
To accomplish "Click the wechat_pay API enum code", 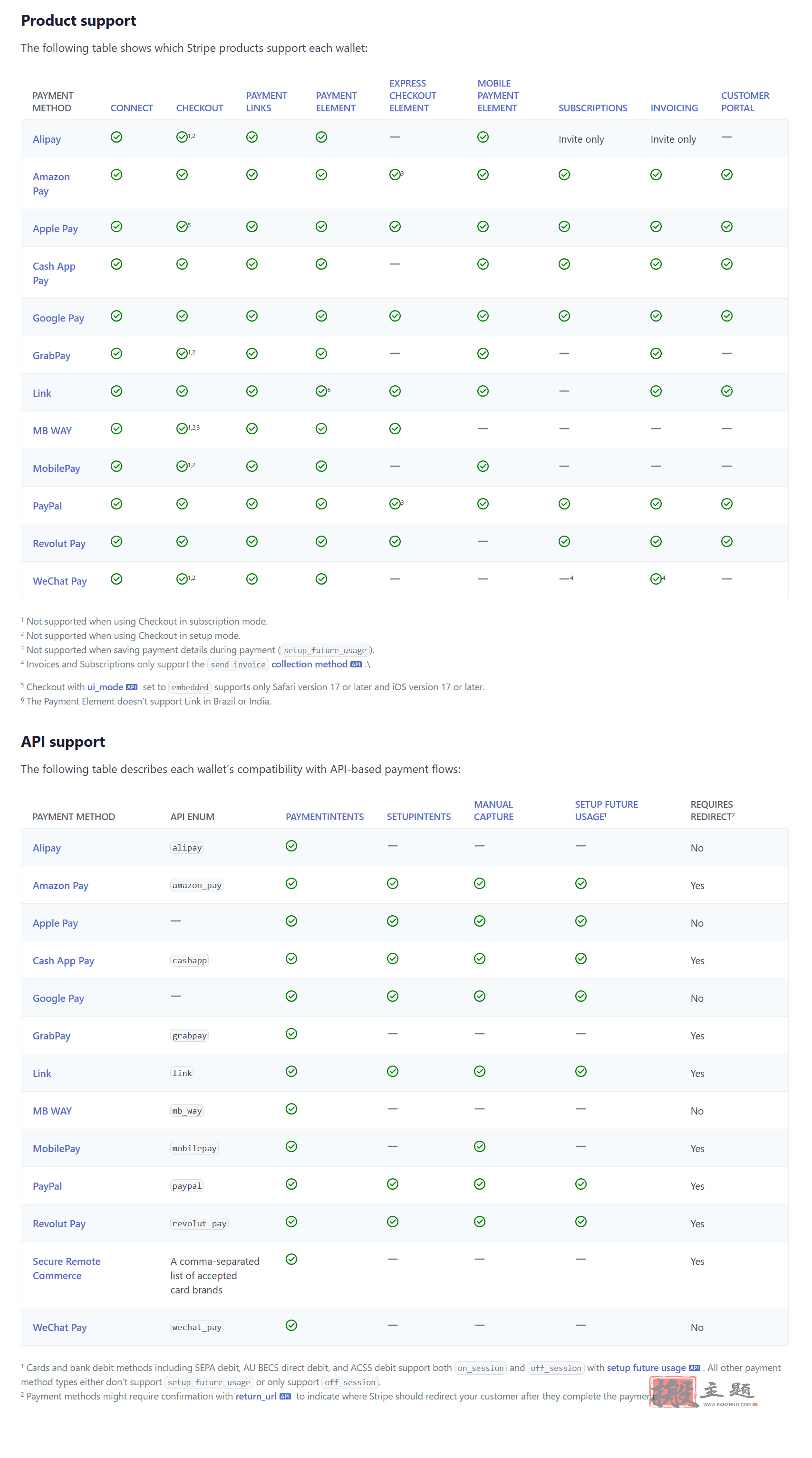I will [197, 1327].
